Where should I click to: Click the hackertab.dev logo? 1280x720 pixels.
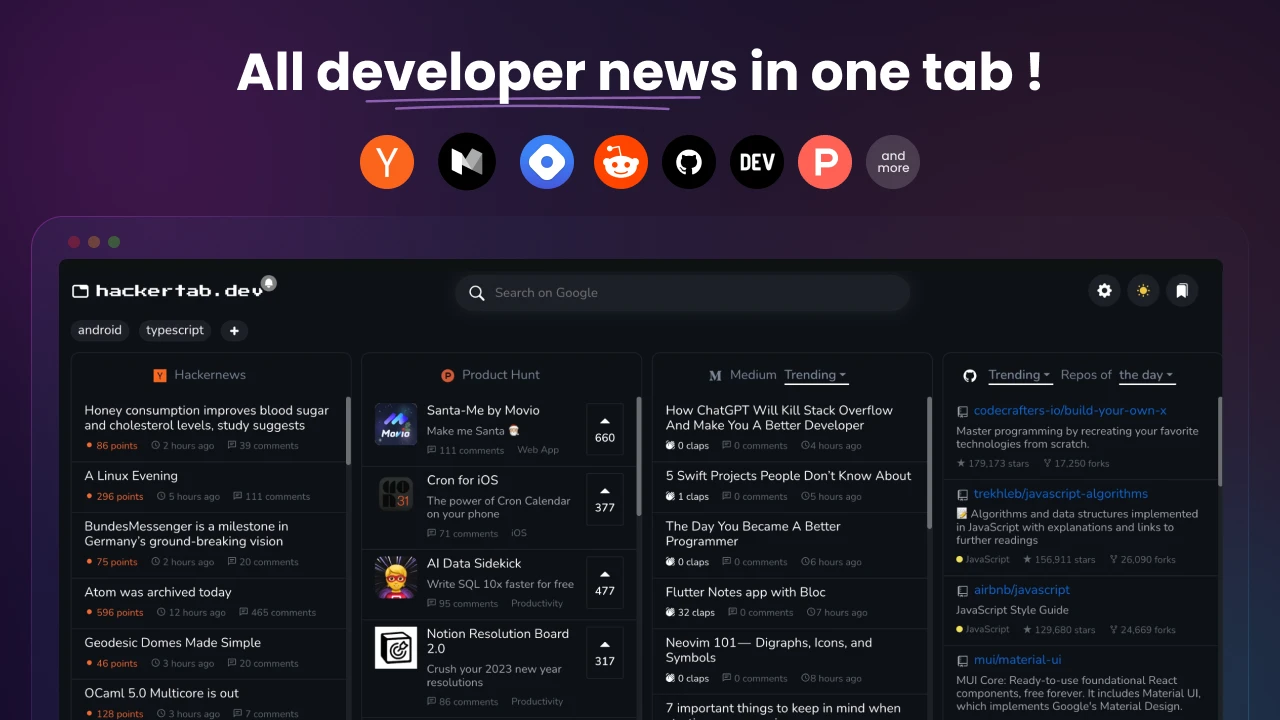[x=168, y=291]
